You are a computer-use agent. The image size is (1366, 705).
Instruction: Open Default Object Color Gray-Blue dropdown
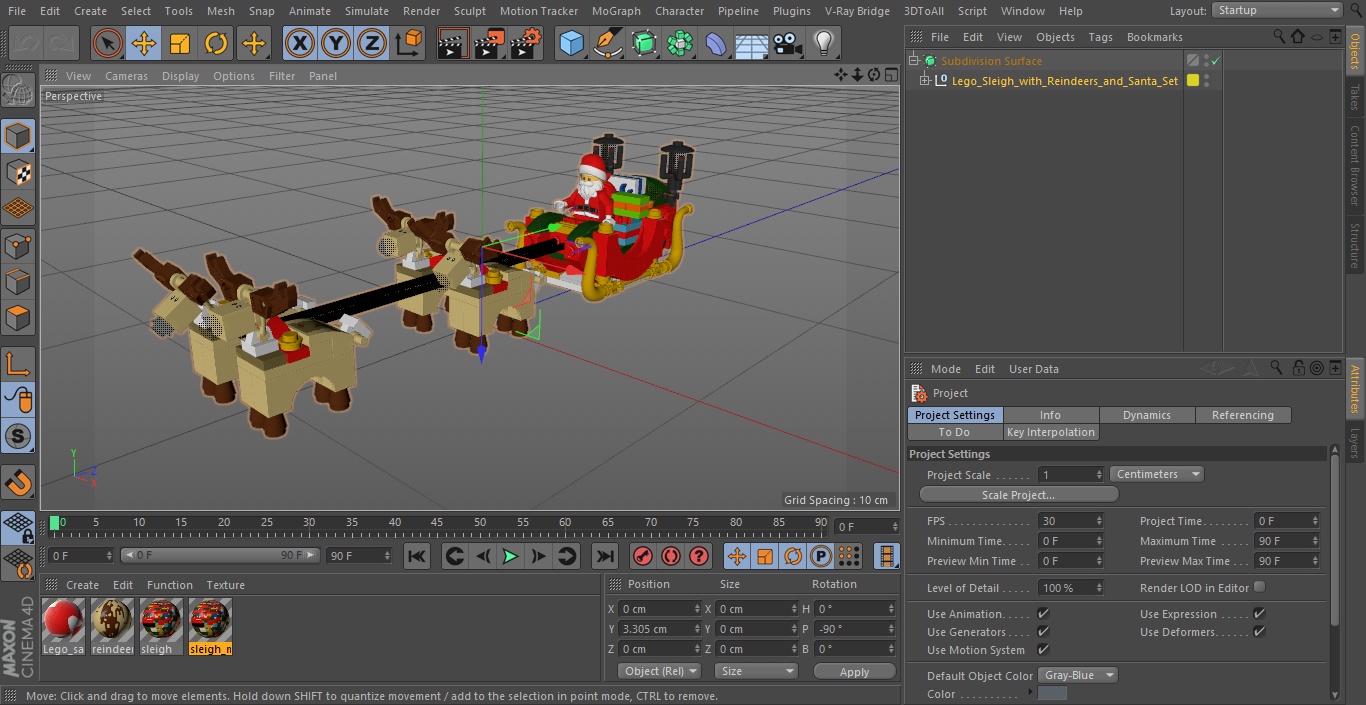click(x=1077, y=675)
